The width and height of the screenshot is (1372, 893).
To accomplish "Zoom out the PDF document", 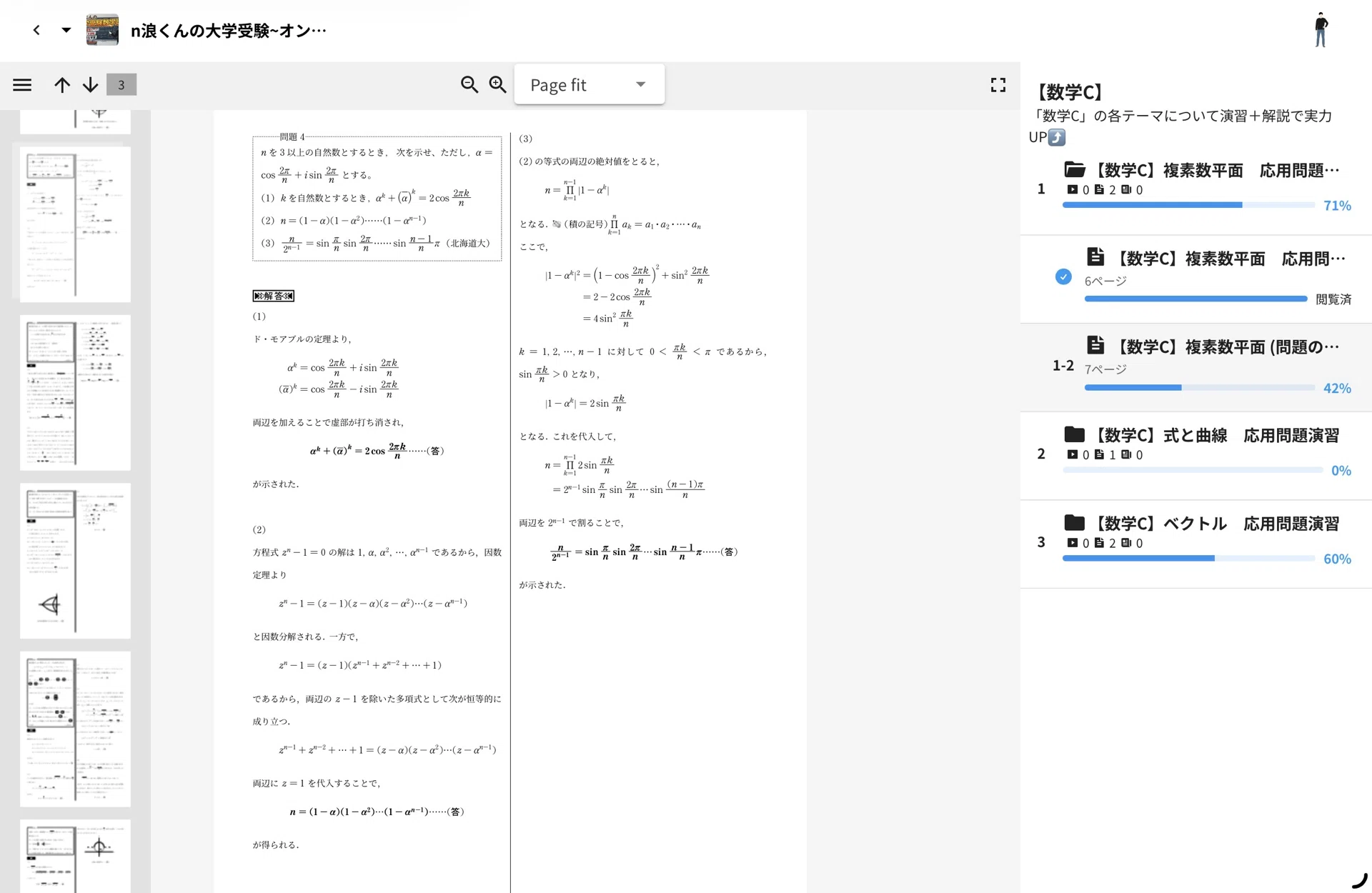I will coord(469,85).
